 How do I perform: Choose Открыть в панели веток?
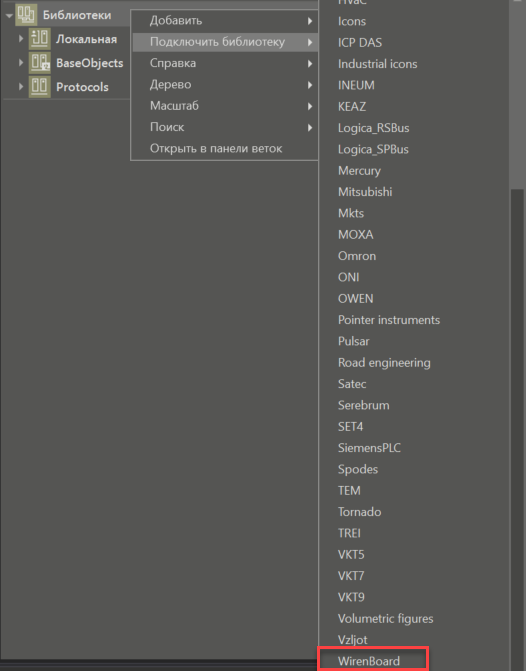[x=225, y=148]
